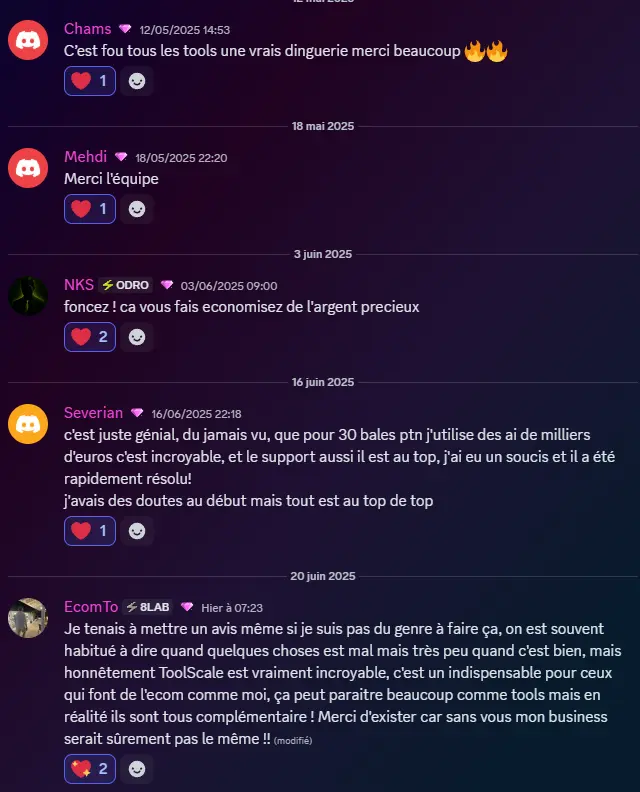Screen dimensions: 640x792
Task: Open EcomTo's photo avatar
Action: pos(28,618)
